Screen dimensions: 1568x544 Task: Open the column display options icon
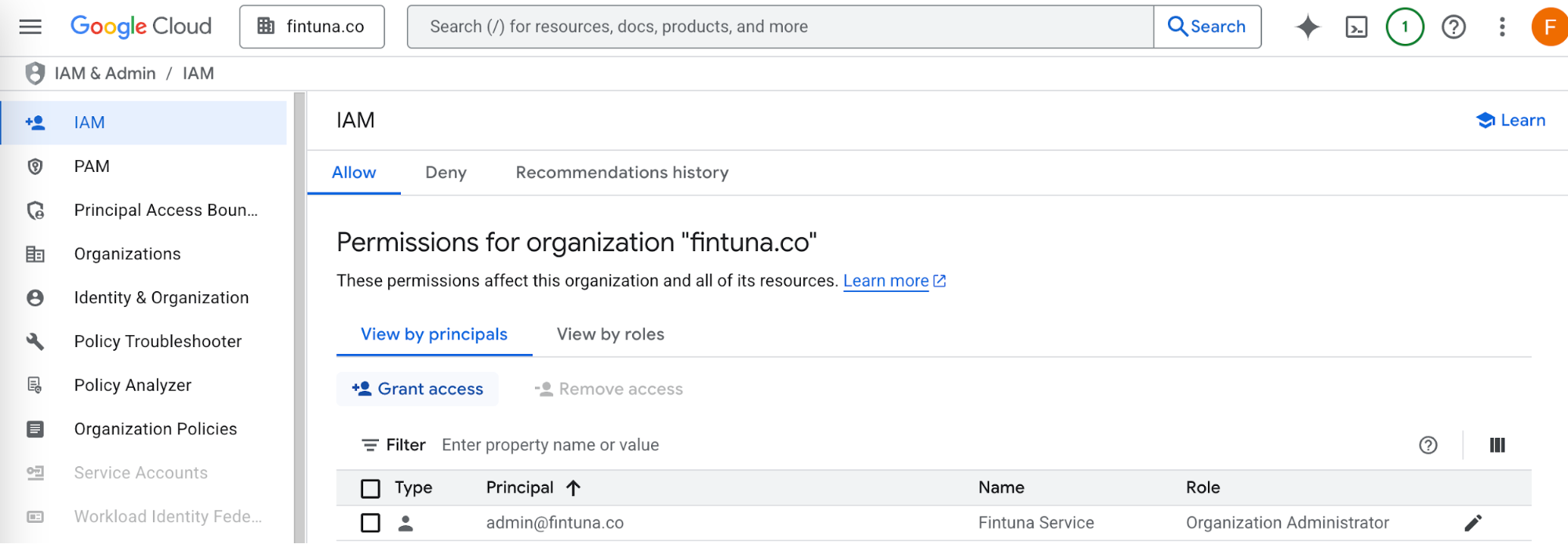click(1497, 445)
